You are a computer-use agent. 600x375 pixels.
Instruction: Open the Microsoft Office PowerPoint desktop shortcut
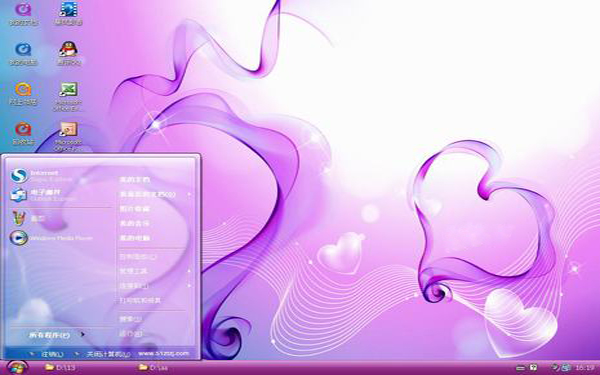click(x=68, y=137)
